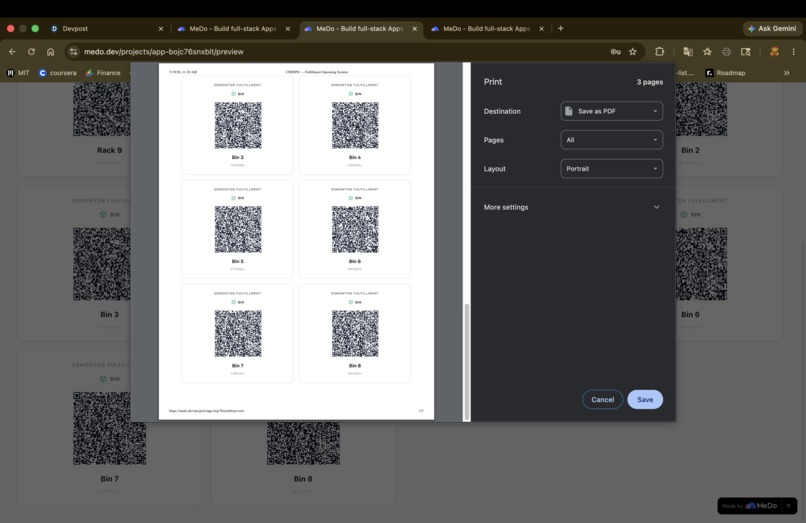
Task: Click the Bin 7 label on background page
Action: 109,479
